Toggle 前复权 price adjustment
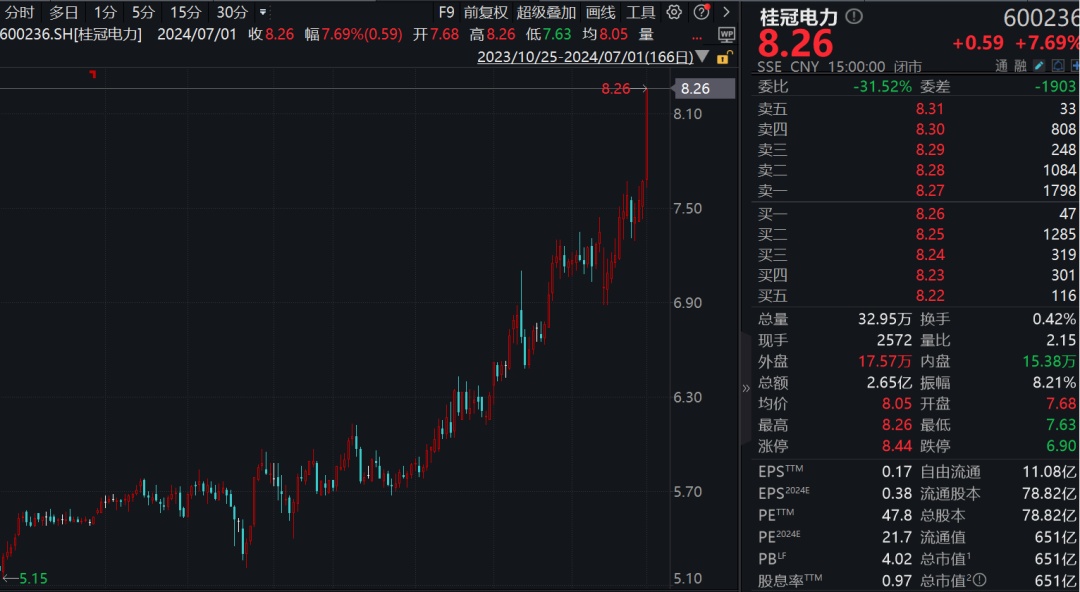The height and width of the screenshot is (592, 1080). coord(485,13)
